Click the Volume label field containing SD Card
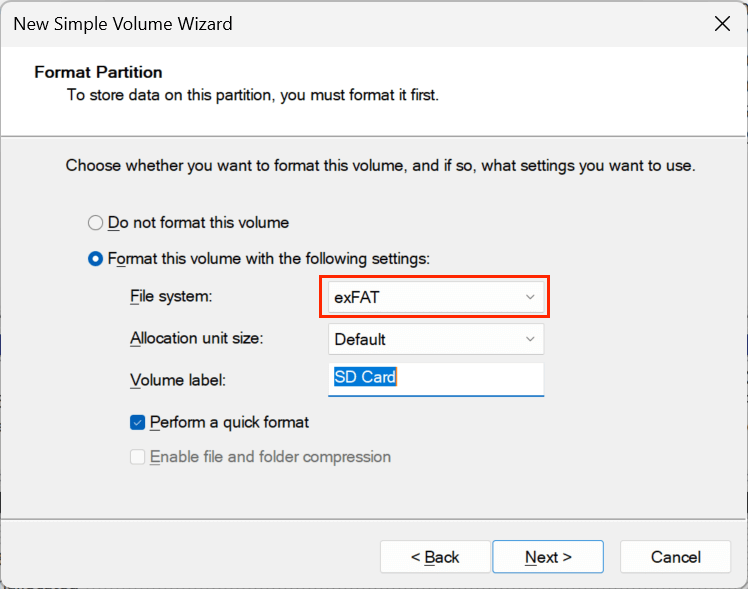 435,378
